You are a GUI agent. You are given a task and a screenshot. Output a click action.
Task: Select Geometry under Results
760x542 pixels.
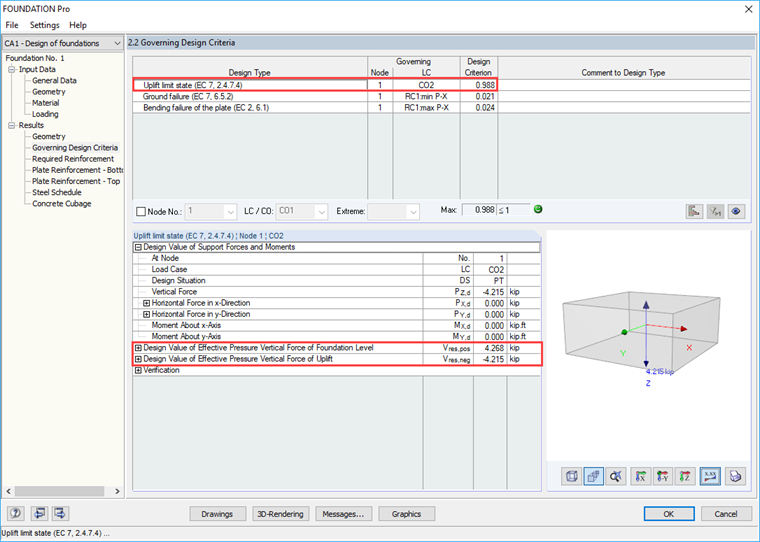48,136
